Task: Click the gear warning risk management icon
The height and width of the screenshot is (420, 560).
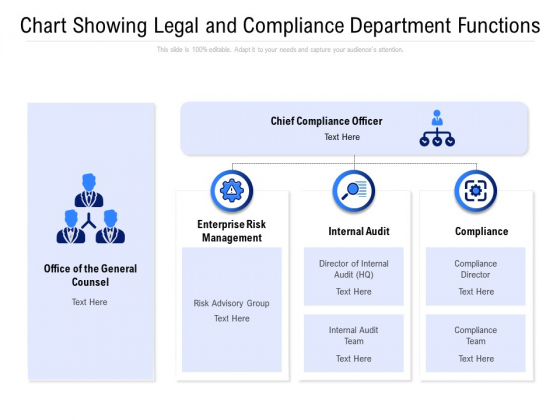Action: click(232, 191)
